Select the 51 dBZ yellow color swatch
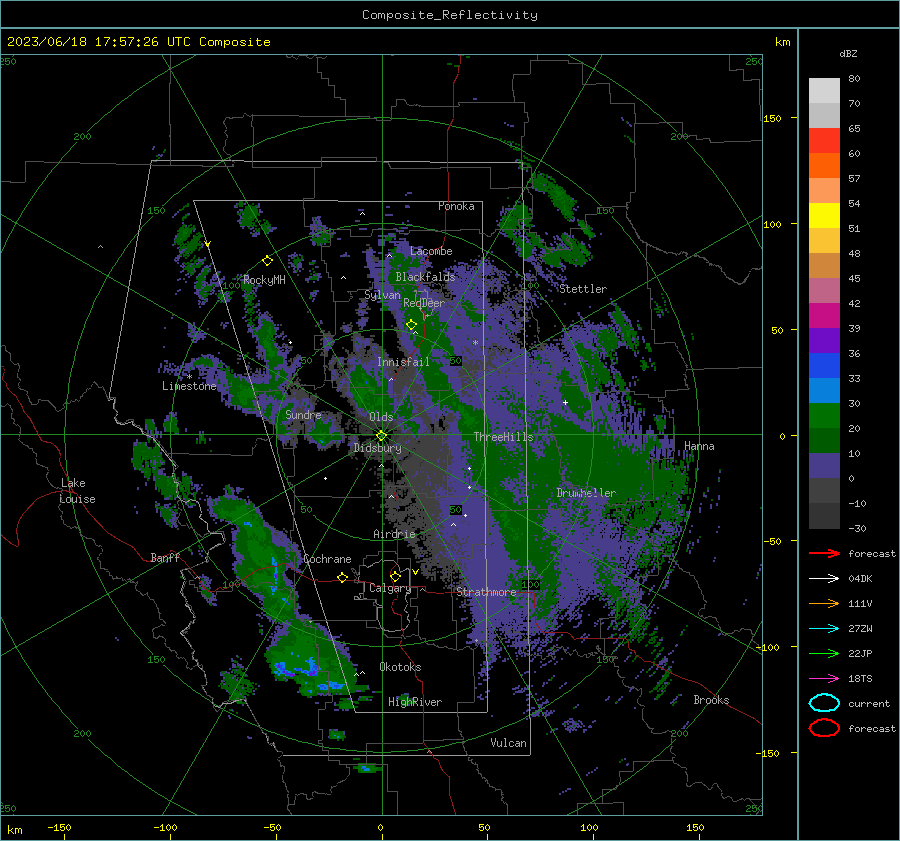Viewport: 900px width, 841px height. pyautogui.click(x=824, y=215)
